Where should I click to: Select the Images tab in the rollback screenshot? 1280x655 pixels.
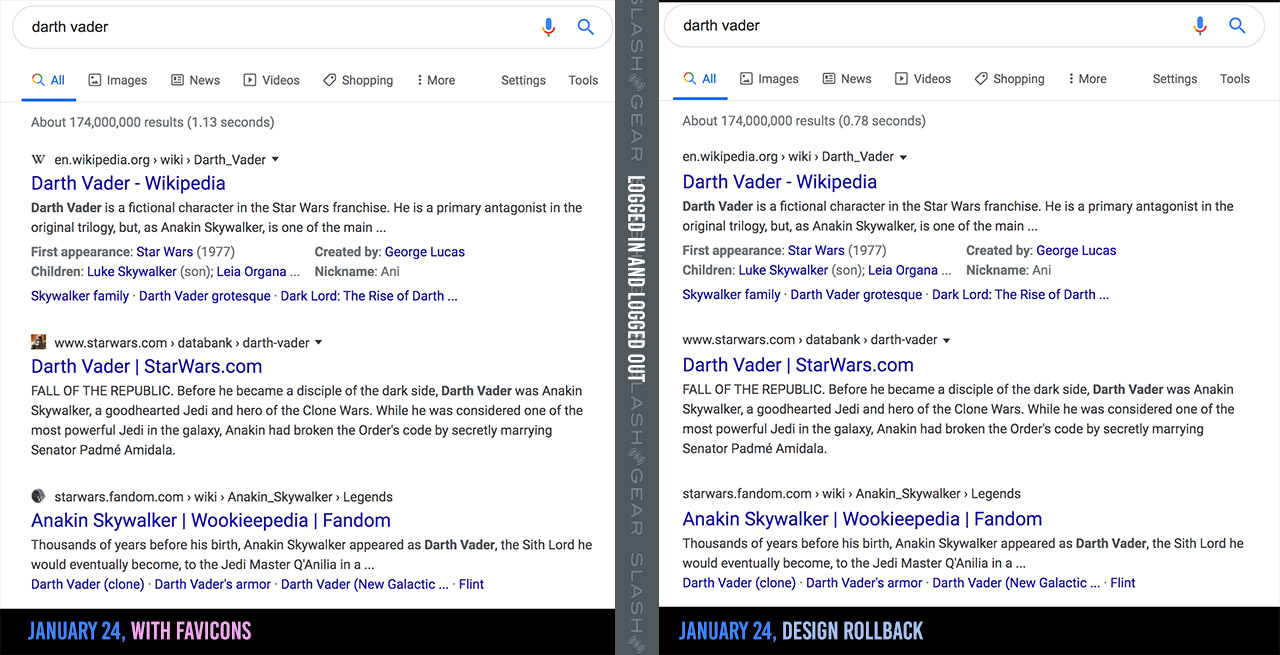(768, 79)
